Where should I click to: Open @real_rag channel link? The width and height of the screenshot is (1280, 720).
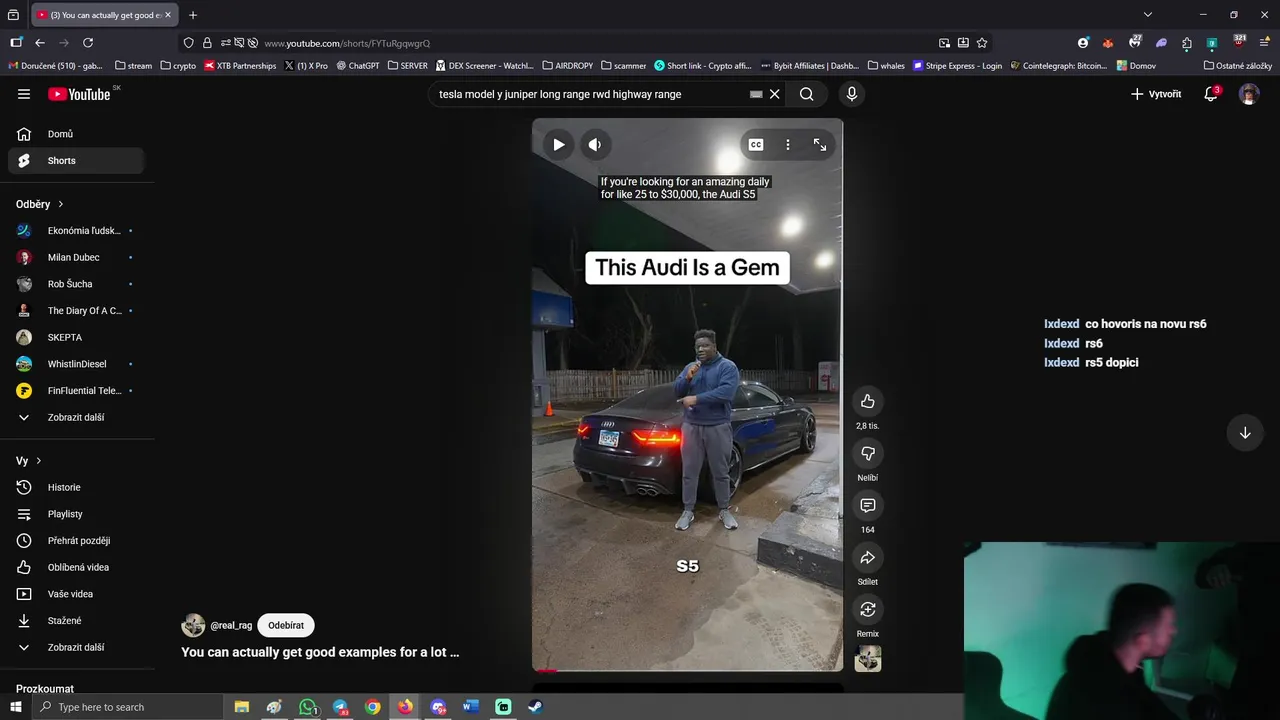231,626
